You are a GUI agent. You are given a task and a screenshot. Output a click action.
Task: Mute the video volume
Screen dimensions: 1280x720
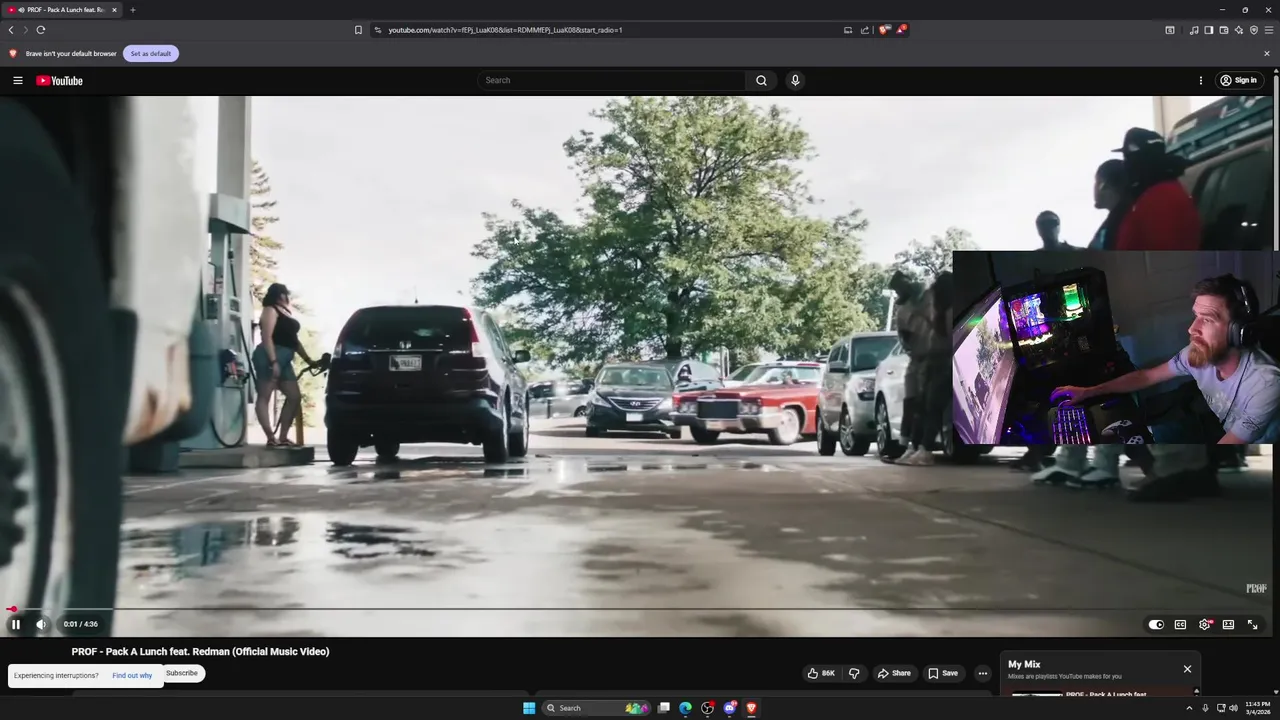click(41, 624)
